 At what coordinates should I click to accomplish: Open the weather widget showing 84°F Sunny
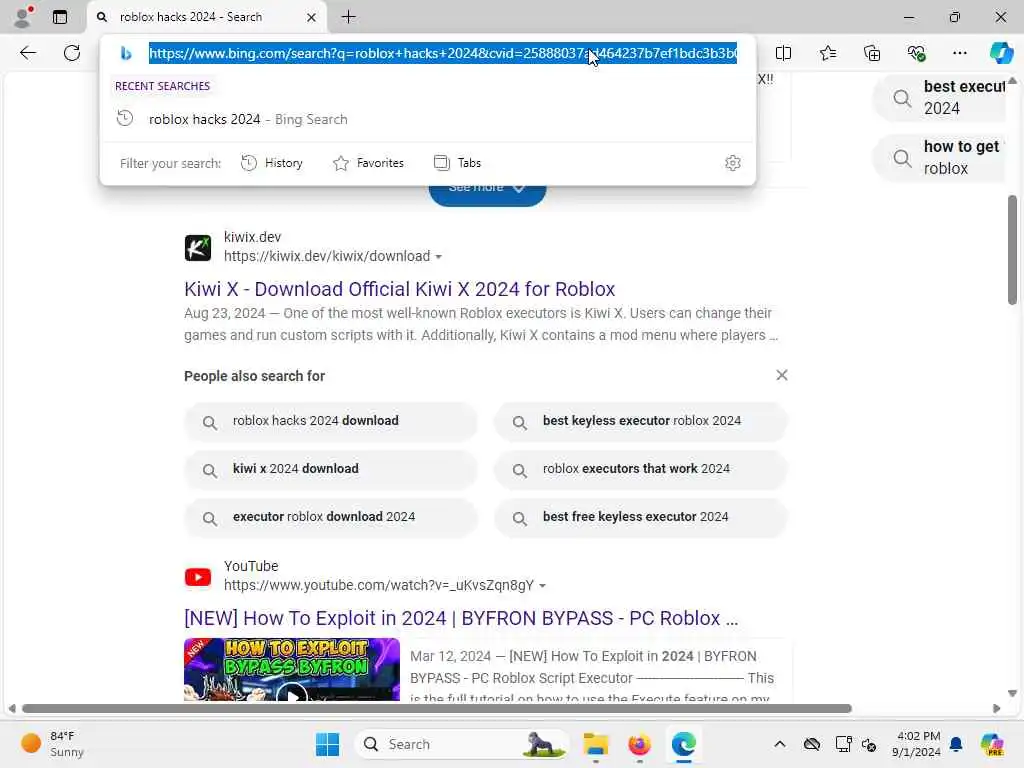coord(53,744)
